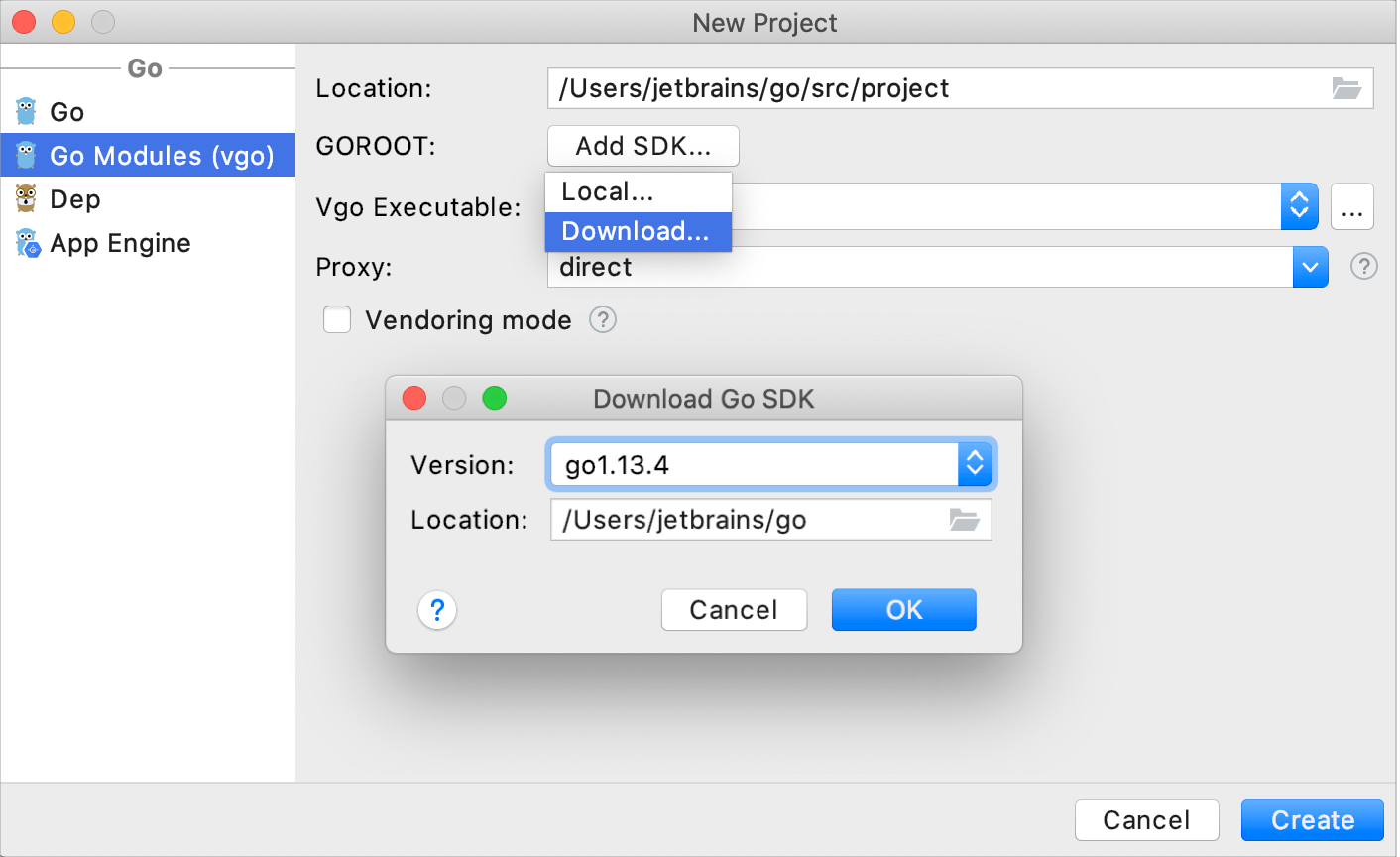Screen dimensions: 1400x857
Task: Click OK in Download Go SDK dialog
Action: [x=903, y=609]
